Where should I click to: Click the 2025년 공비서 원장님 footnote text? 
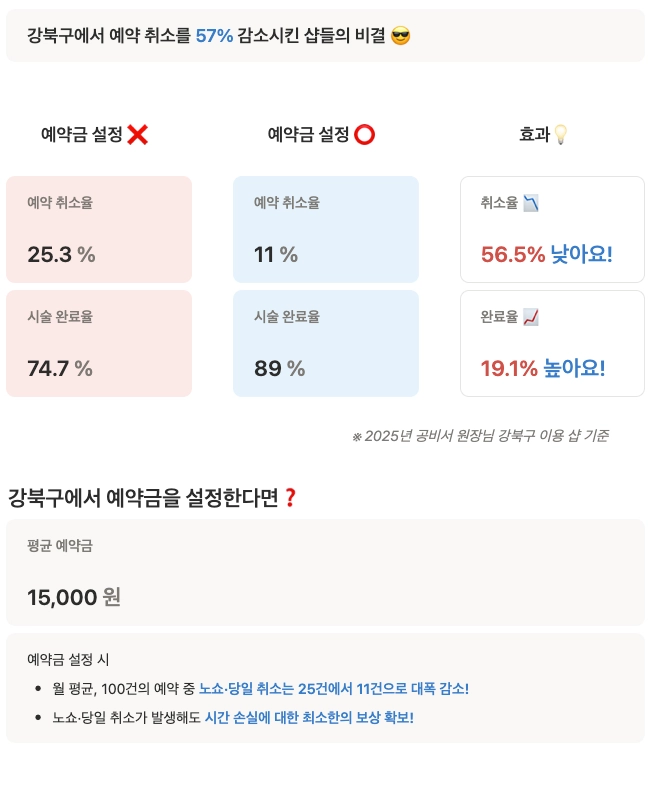tap(480, 436)
